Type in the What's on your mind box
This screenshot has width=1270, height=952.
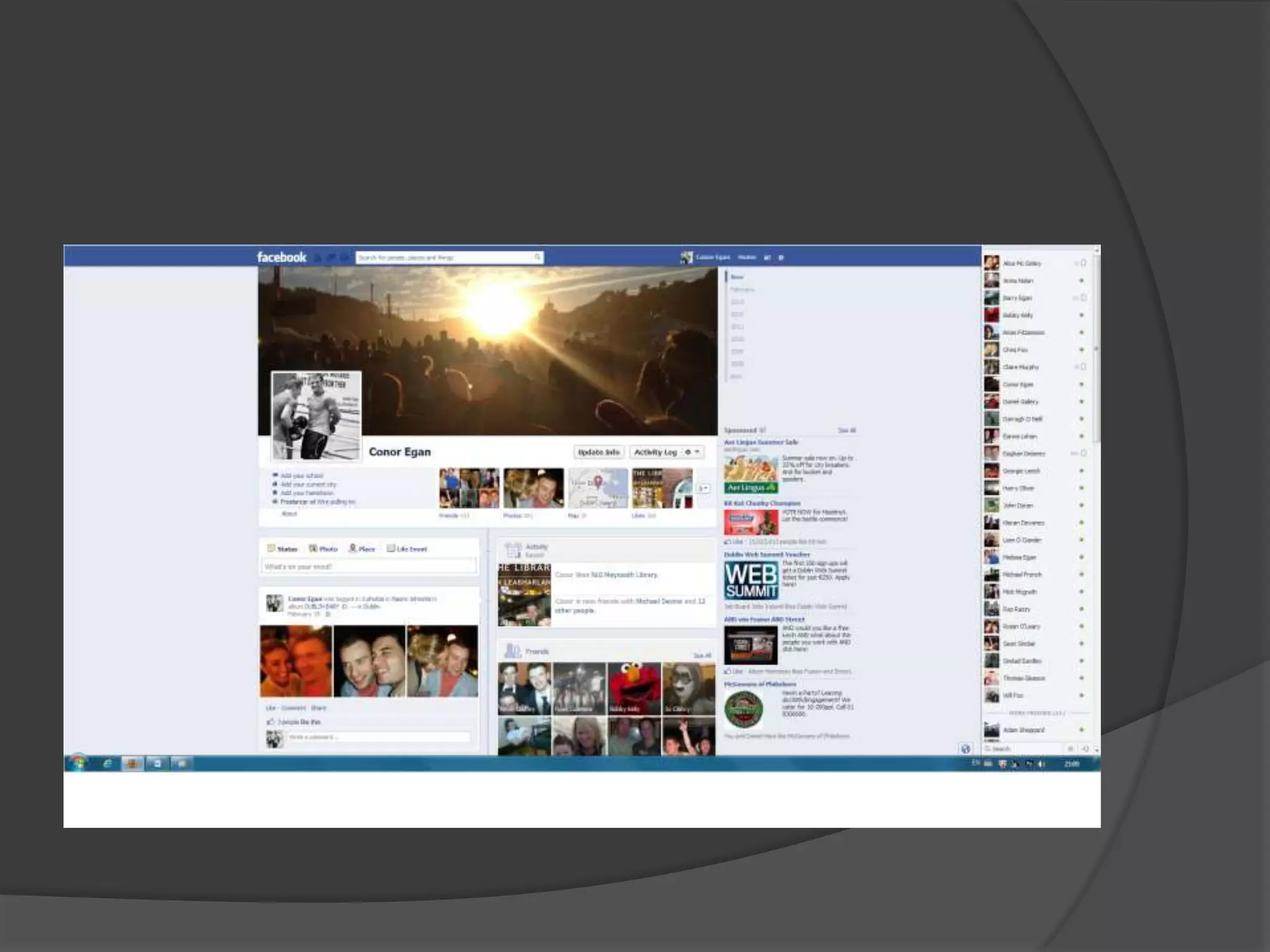coord(368,566)
